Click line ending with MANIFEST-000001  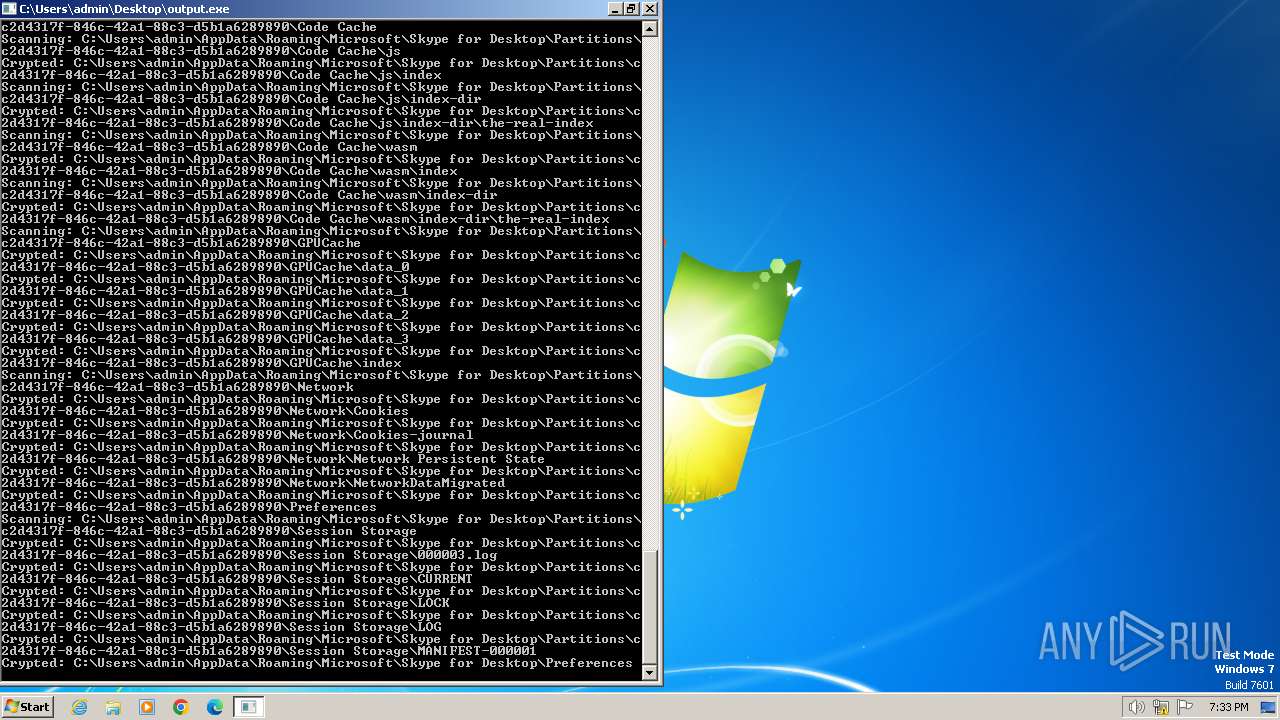[268, 651]
